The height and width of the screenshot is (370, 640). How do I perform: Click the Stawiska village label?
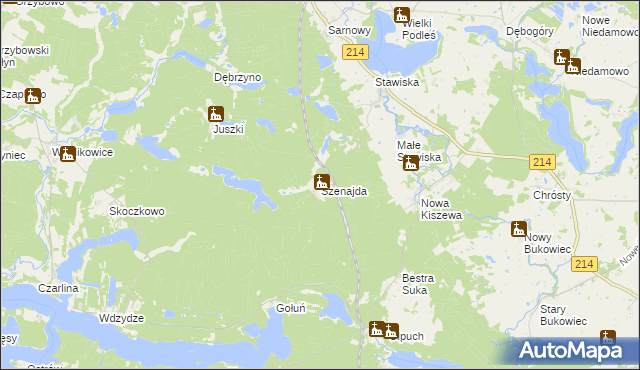coord(397,82)
